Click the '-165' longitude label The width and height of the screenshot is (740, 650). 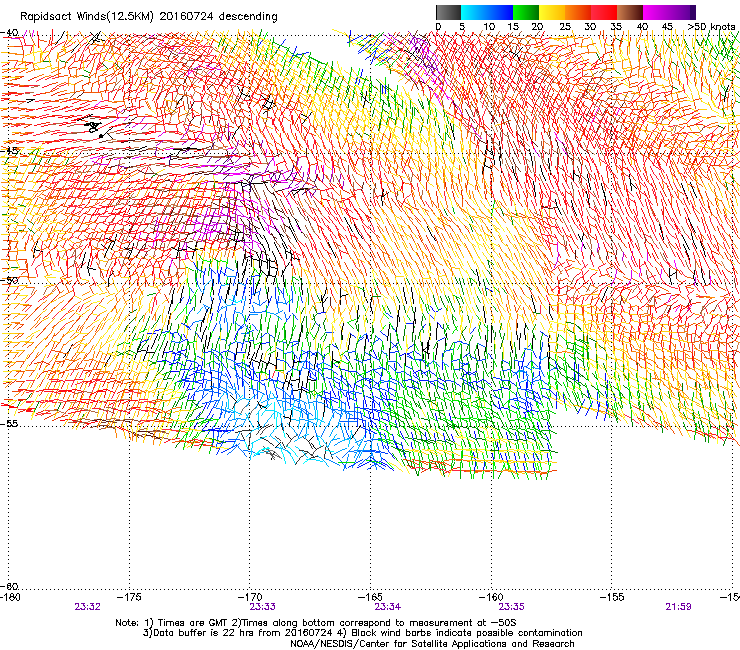(x=371, y=597)
